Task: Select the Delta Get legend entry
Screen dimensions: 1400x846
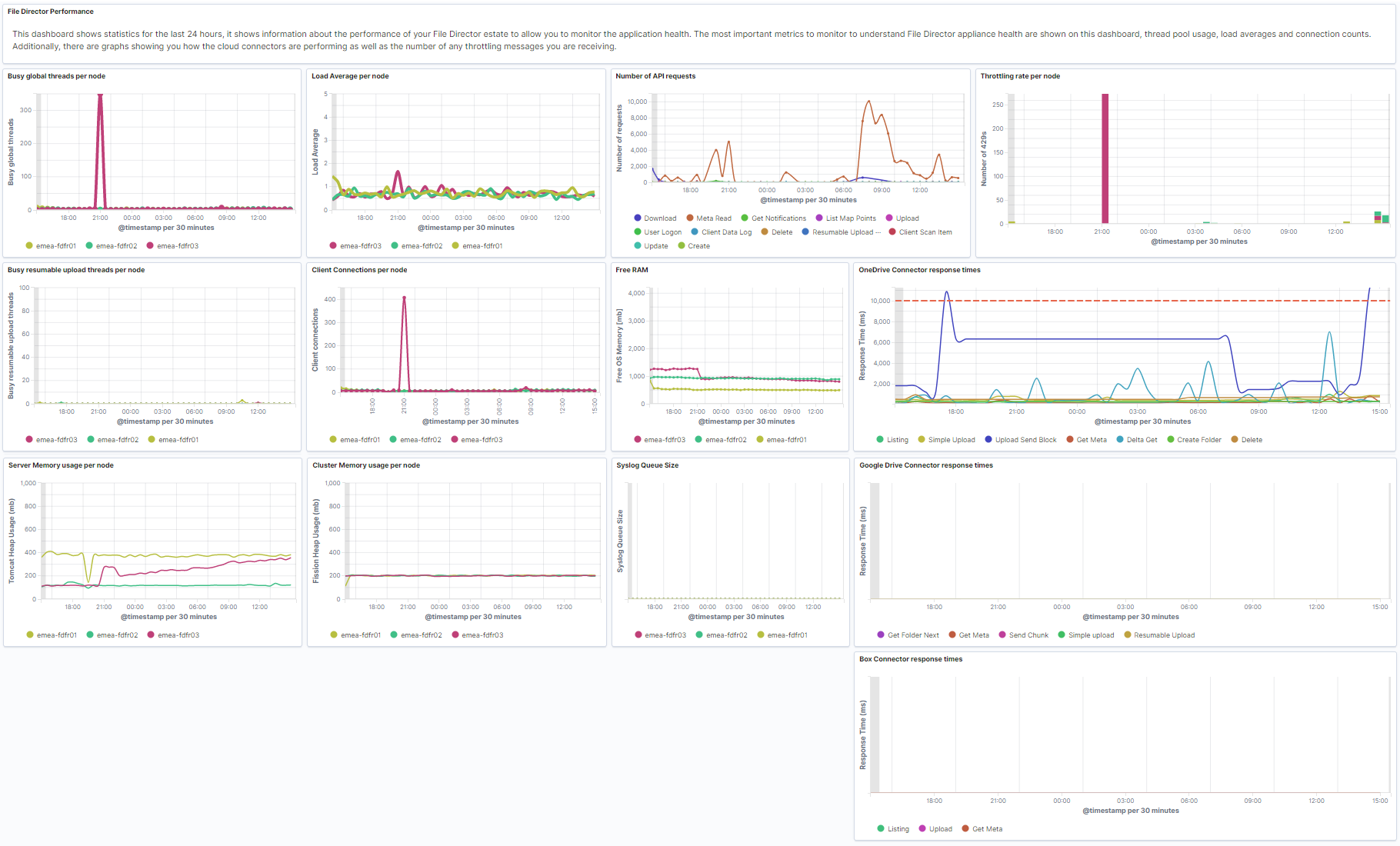Action: point(1137,440)
